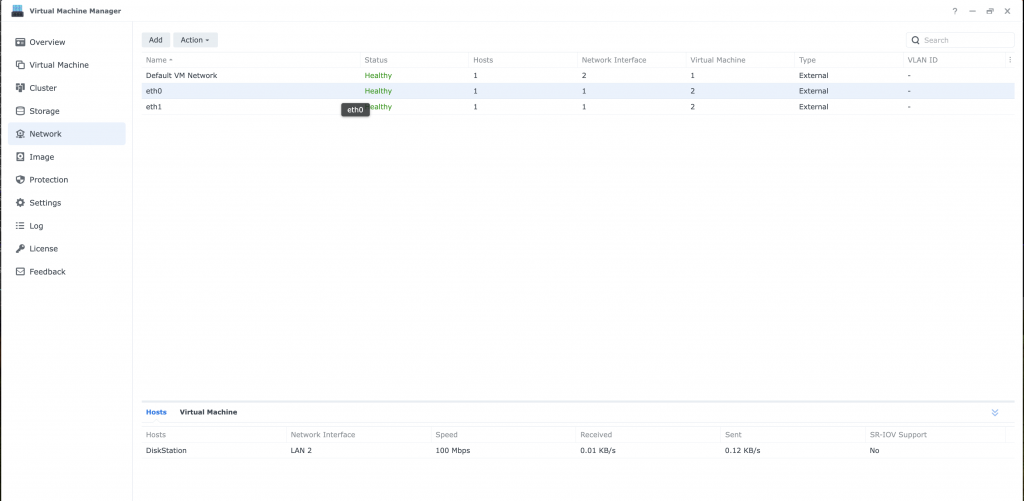This screenshot has width=1024, height=501.
Task: Open Protection shield icon
Action: [x=20, y=180]
